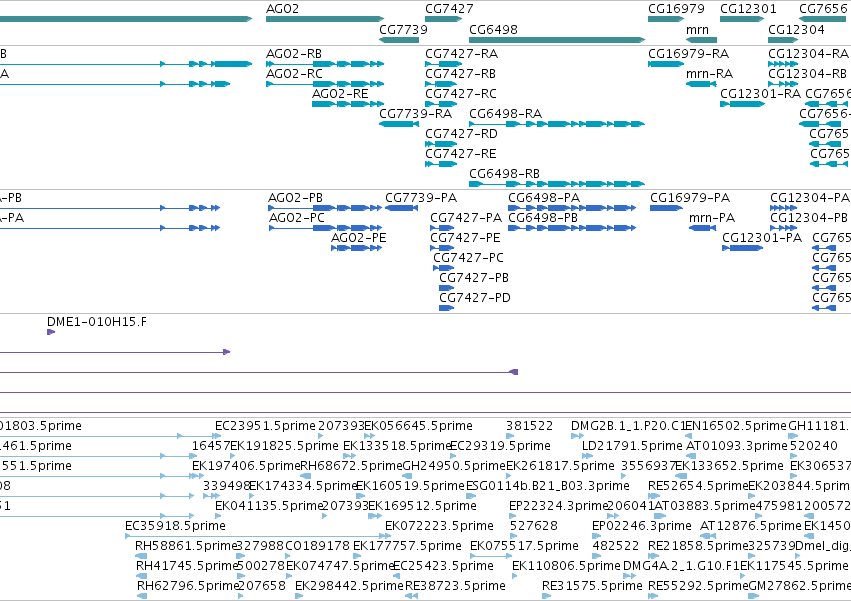Click the EC23951.5prime EST label
This screenshot has width=851, height=601.
pyautogui.click(x=265, y=426)
